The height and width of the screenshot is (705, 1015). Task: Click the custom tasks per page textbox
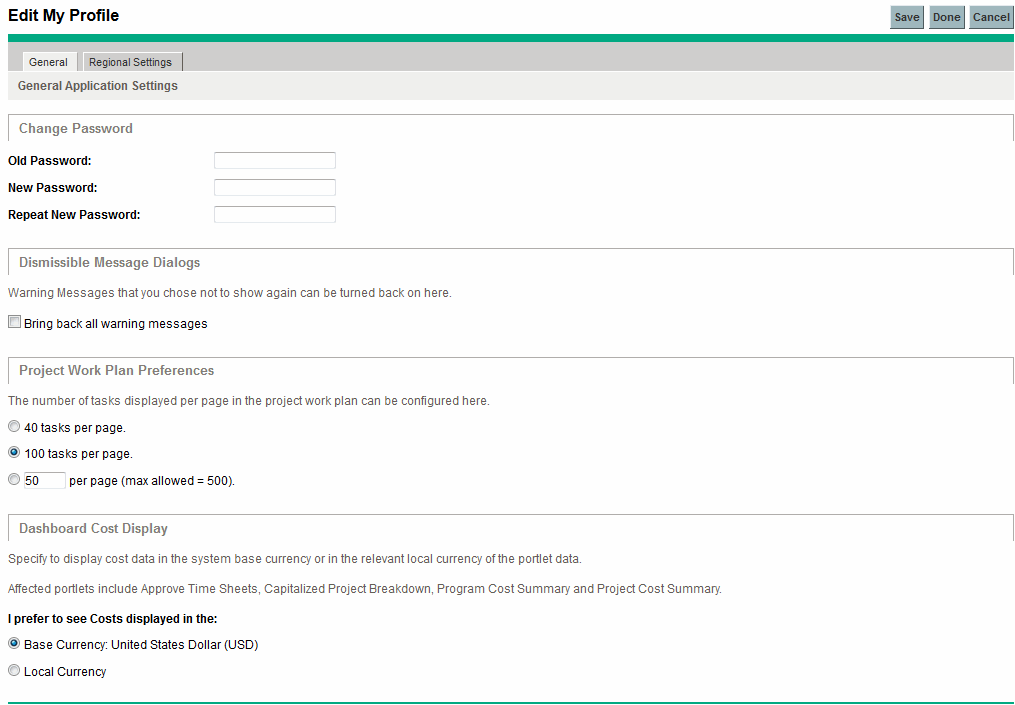tap(44, 481)
